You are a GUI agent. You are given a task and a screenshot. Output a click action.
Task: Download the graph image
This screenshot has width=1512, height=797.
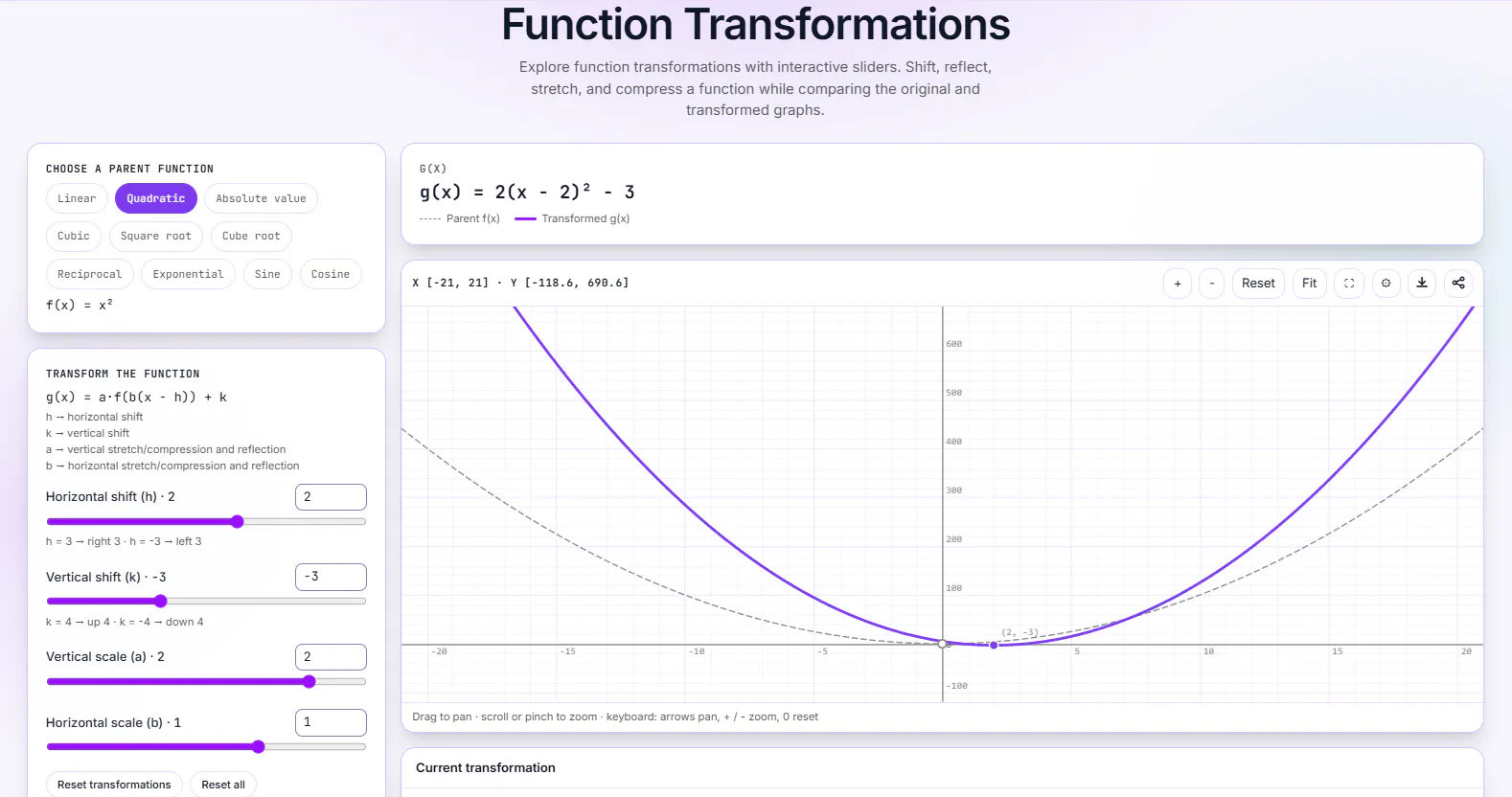coord(1422,284)
